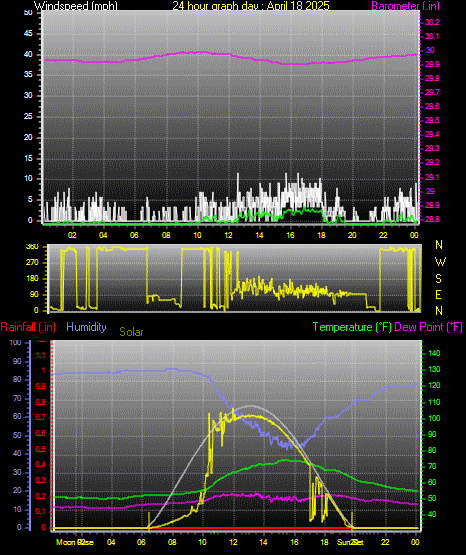Click the N compass label at top
Image resolution: width=466 pixels, height=555 pixels.
pos(439,245)
